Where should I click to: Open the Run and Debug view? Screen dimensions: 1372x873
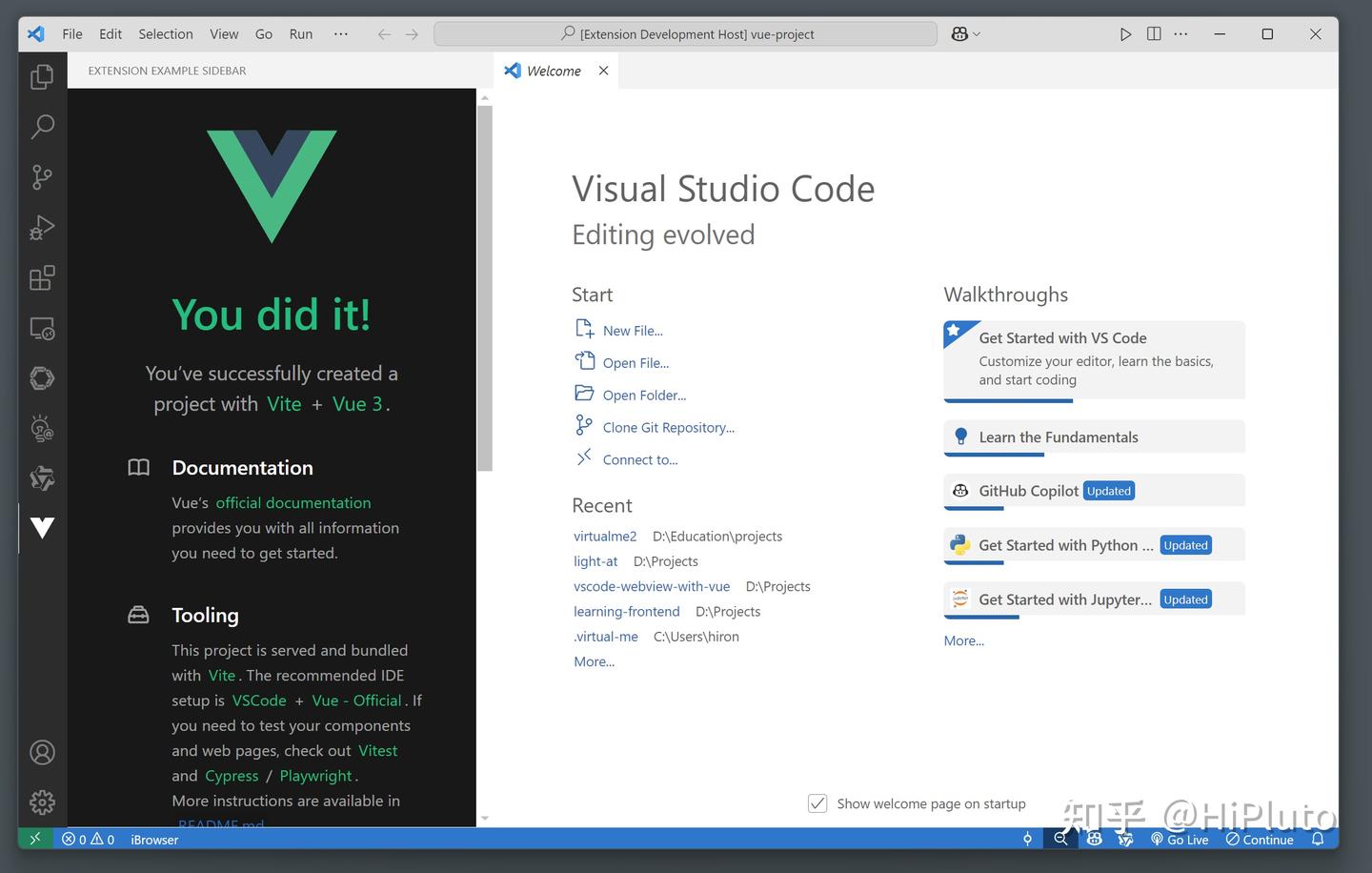click(42, 227)
